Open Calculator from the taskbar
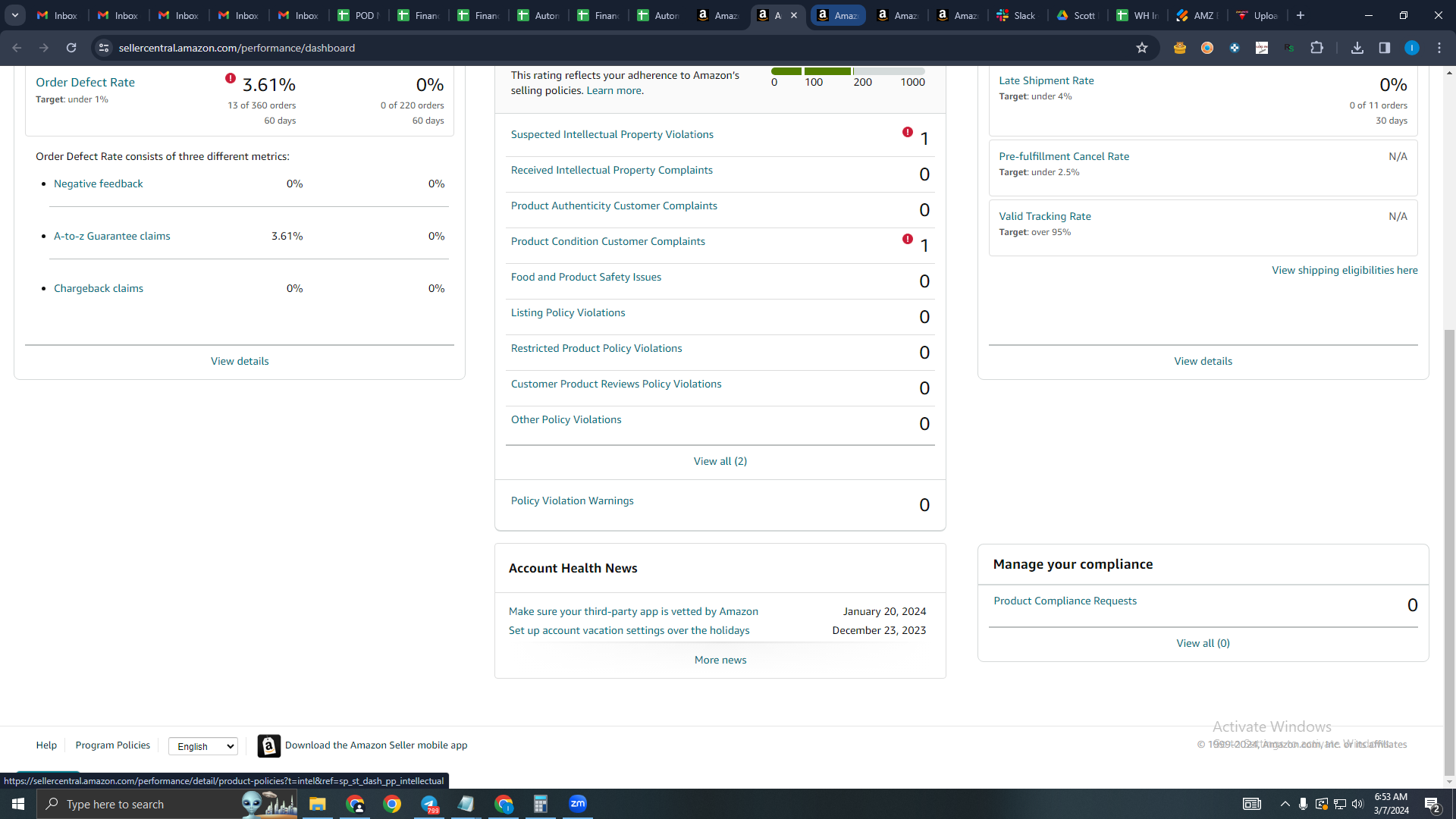The height and width of the screenshot is (819, 1456). pos(541,804)
